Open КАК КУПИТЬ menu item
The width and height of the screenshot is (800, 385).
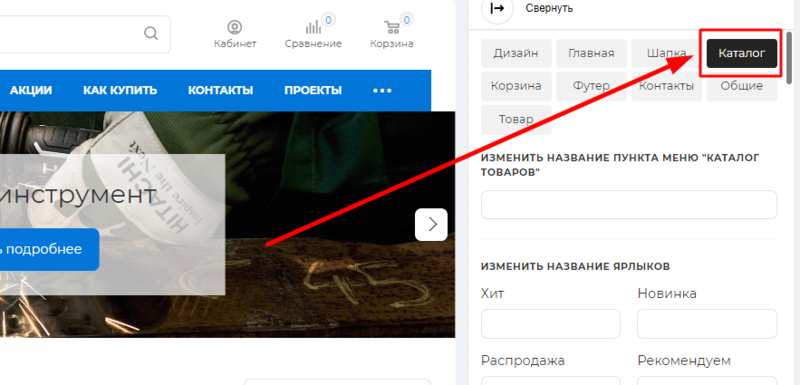[120, 91]
